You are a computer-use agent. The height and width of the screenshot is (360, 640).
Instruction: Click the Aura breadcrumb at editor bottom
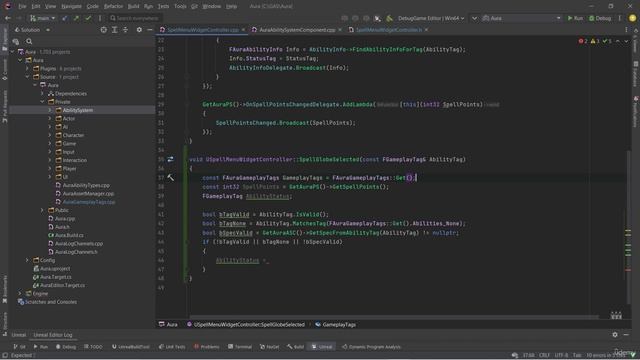tap(168, 324)
